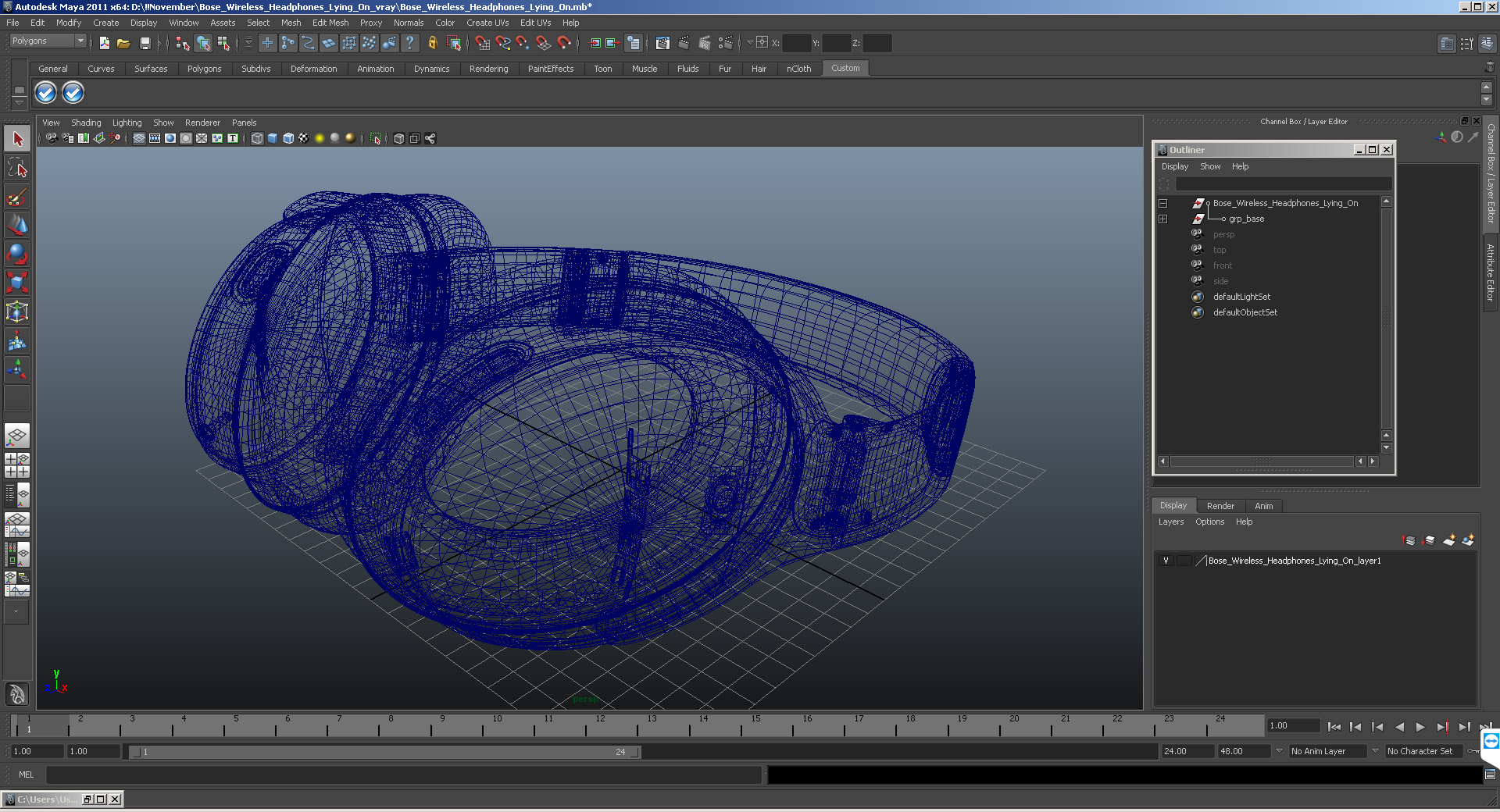Click the range slider bar
This screenshot has height=812, width=1500.
point(385,752)
